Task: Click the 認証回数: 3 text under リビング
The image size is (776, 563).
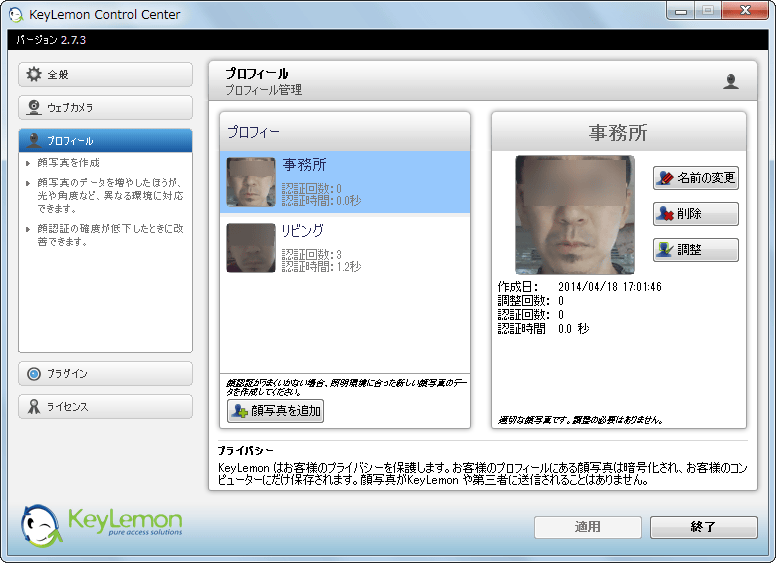Action: pyautogui.click(x=312, y=255)
